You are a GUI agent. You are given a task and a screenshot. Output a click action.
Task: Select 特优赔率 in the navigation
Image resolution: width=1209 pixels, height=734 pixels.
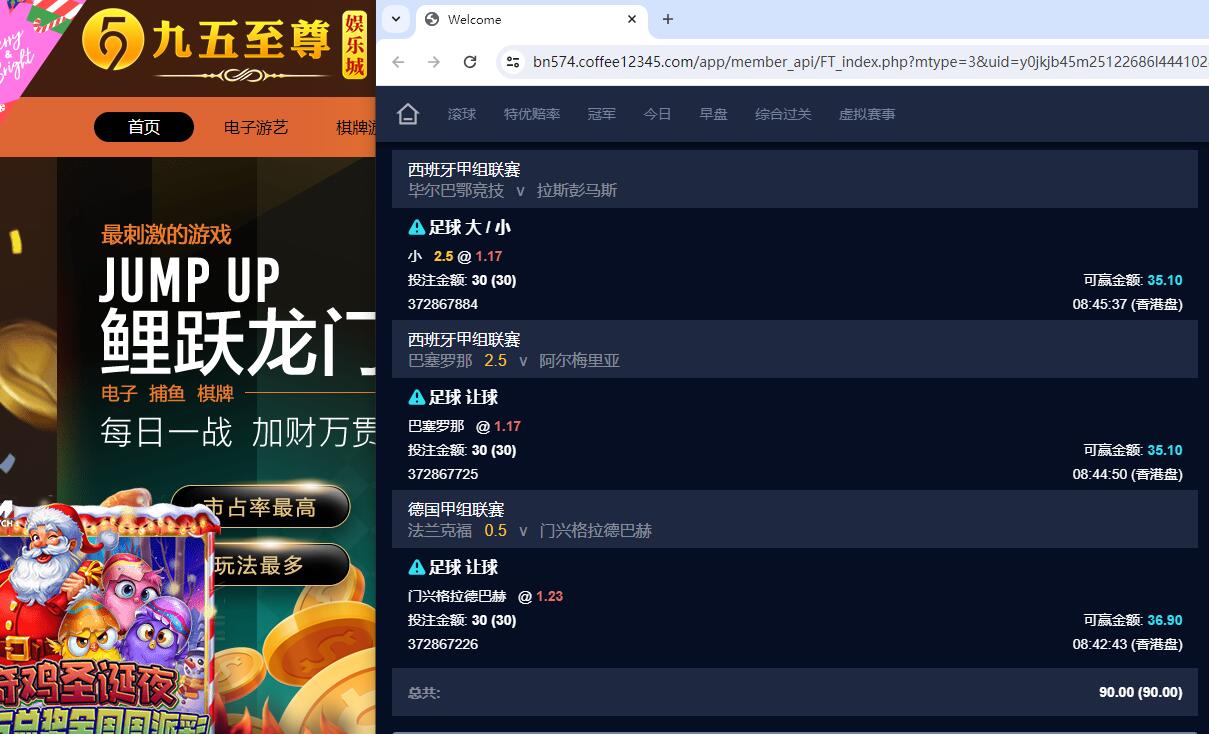(x=532, y=114)
